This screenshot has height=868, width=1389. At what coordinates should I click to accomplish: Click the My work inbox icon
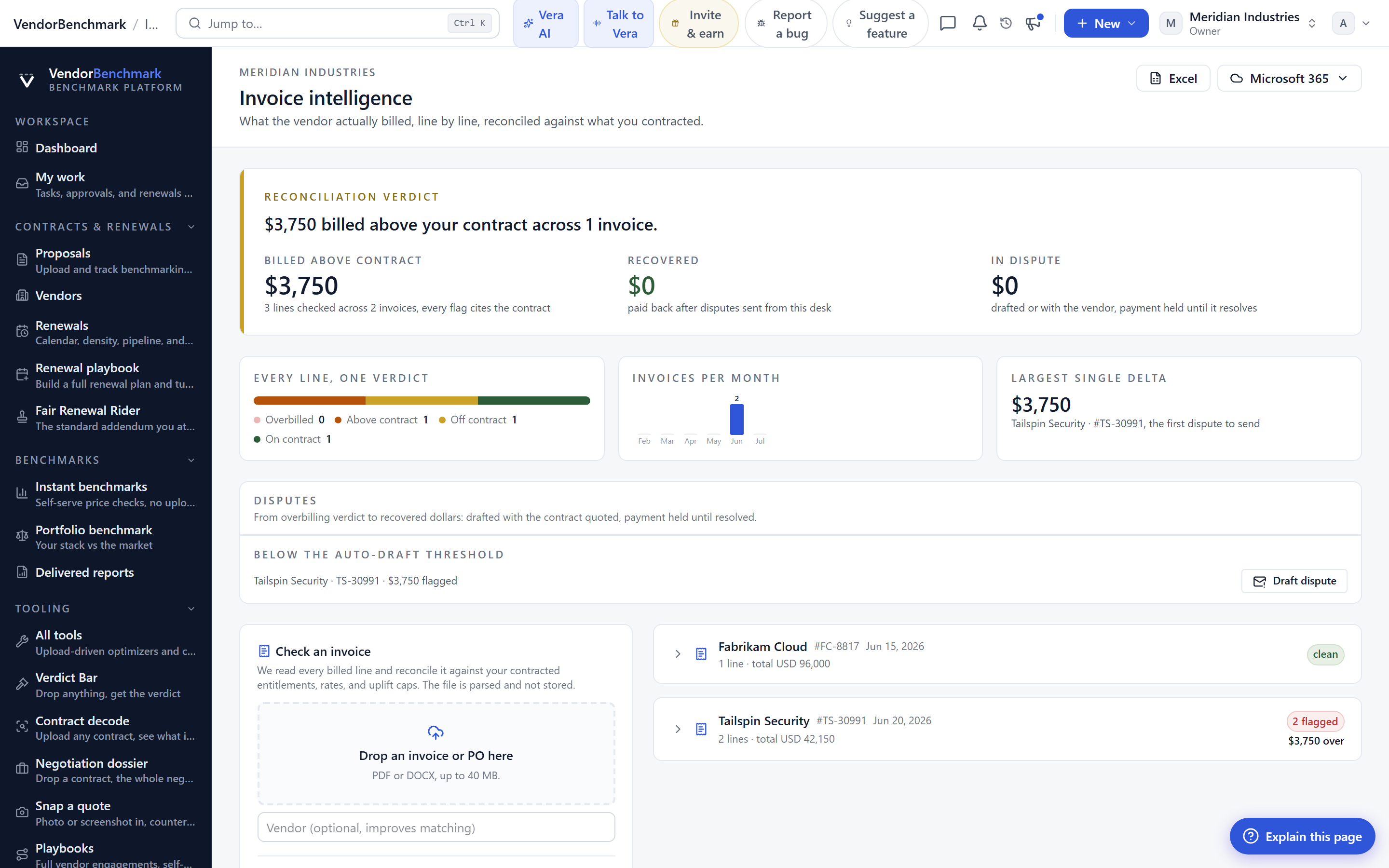[22, 184]
